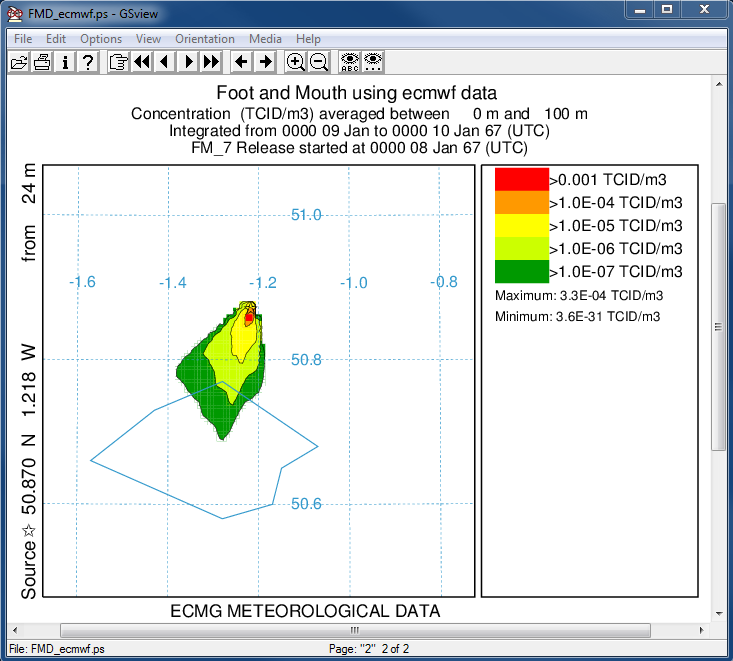The width and height of the screenshot is (733, 661).
Task: Open the View menu
Action: (x=148, y=39)
